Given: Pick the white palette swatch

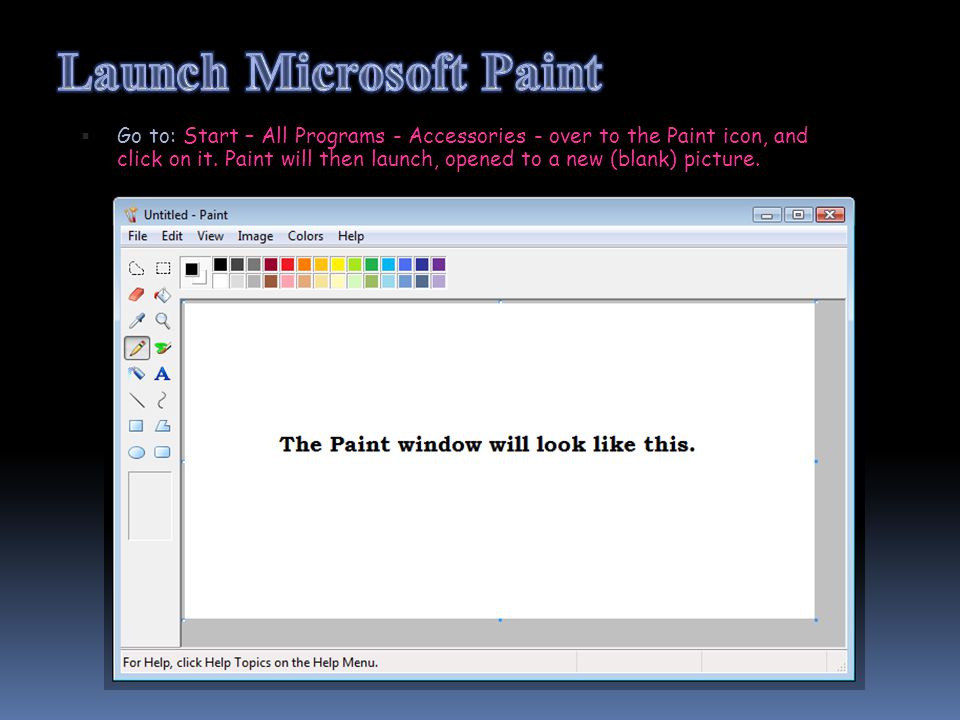Looking at the screenshot, I should click(x=220, y=281).
